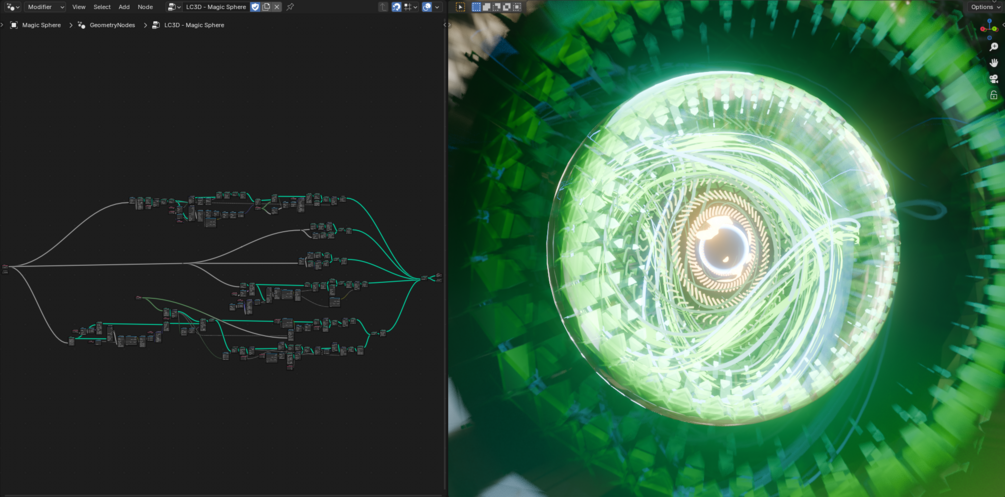This screenshot has width=1005, height=497.
Task: Toggle the pin node tree icon
Action: [x=290, y=6]
